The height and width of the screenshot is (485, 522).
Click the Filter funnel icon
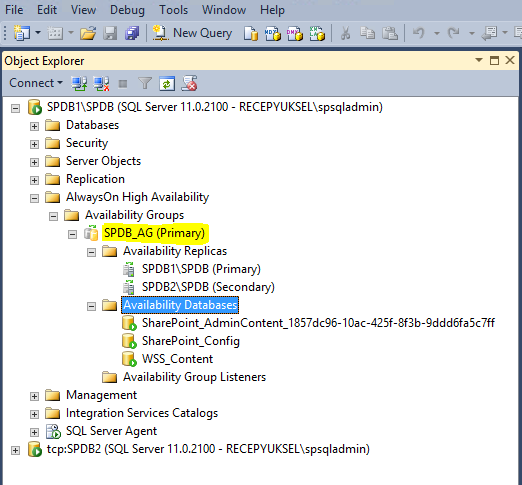tap(145, 83)
